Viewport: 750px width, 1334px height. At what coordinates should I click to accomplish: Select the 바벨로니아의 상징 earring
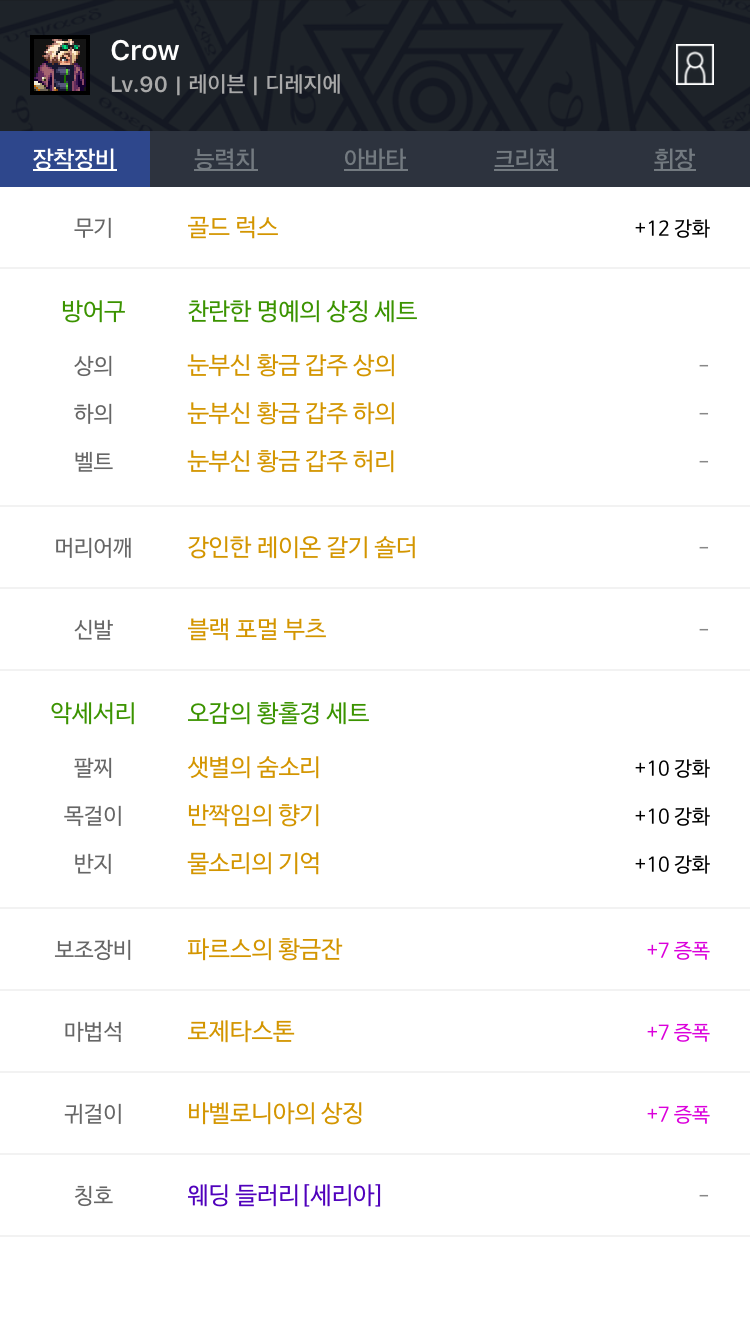[x=275, y=1113]
